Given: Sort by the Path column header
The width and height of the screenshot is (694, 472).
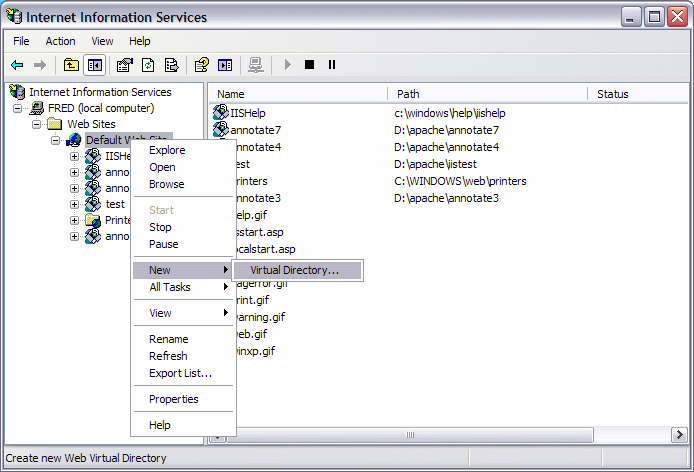Looking at the screenshot, I should point(488,94).
